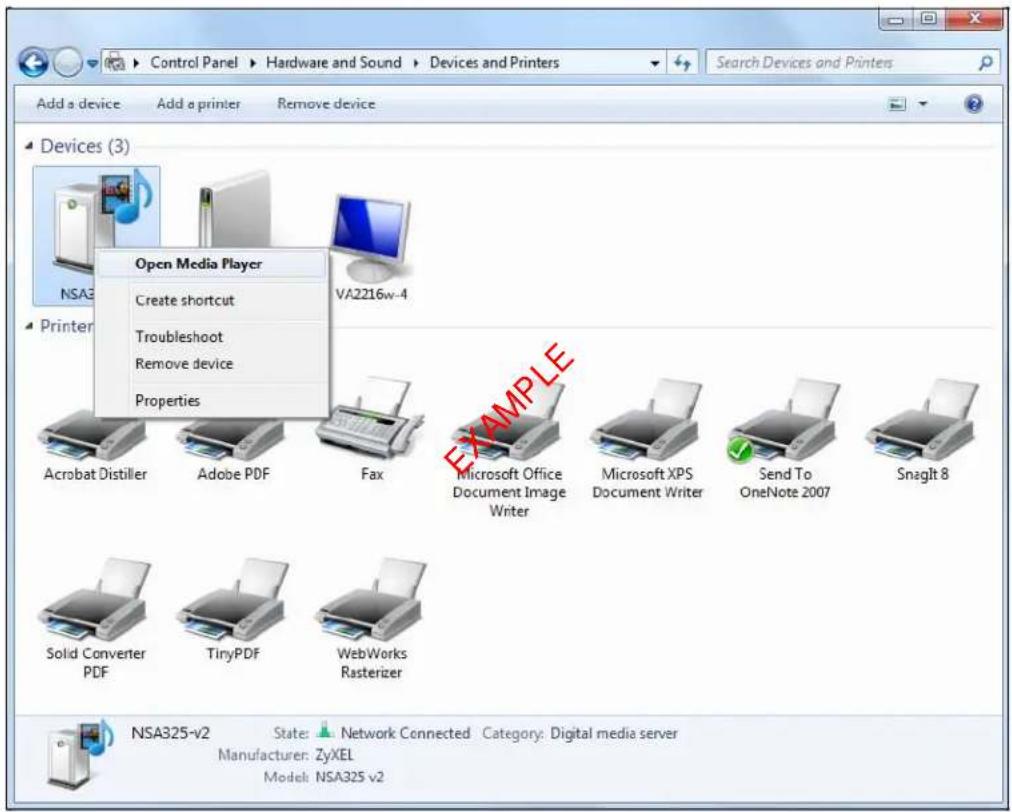1012x812 pixels.
Task: Click the address bar refresh button
Action: [682, 63]
